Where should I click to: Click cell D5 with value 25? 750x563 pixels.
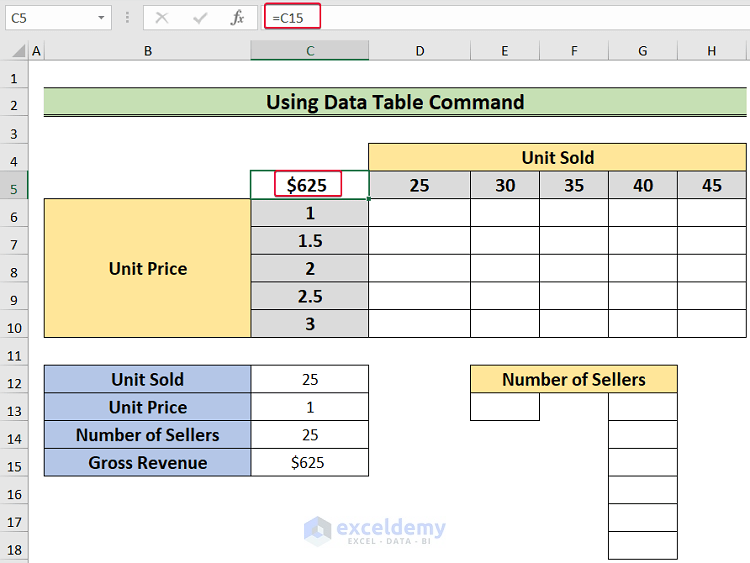pyautogui.click(x=419, y=185)
